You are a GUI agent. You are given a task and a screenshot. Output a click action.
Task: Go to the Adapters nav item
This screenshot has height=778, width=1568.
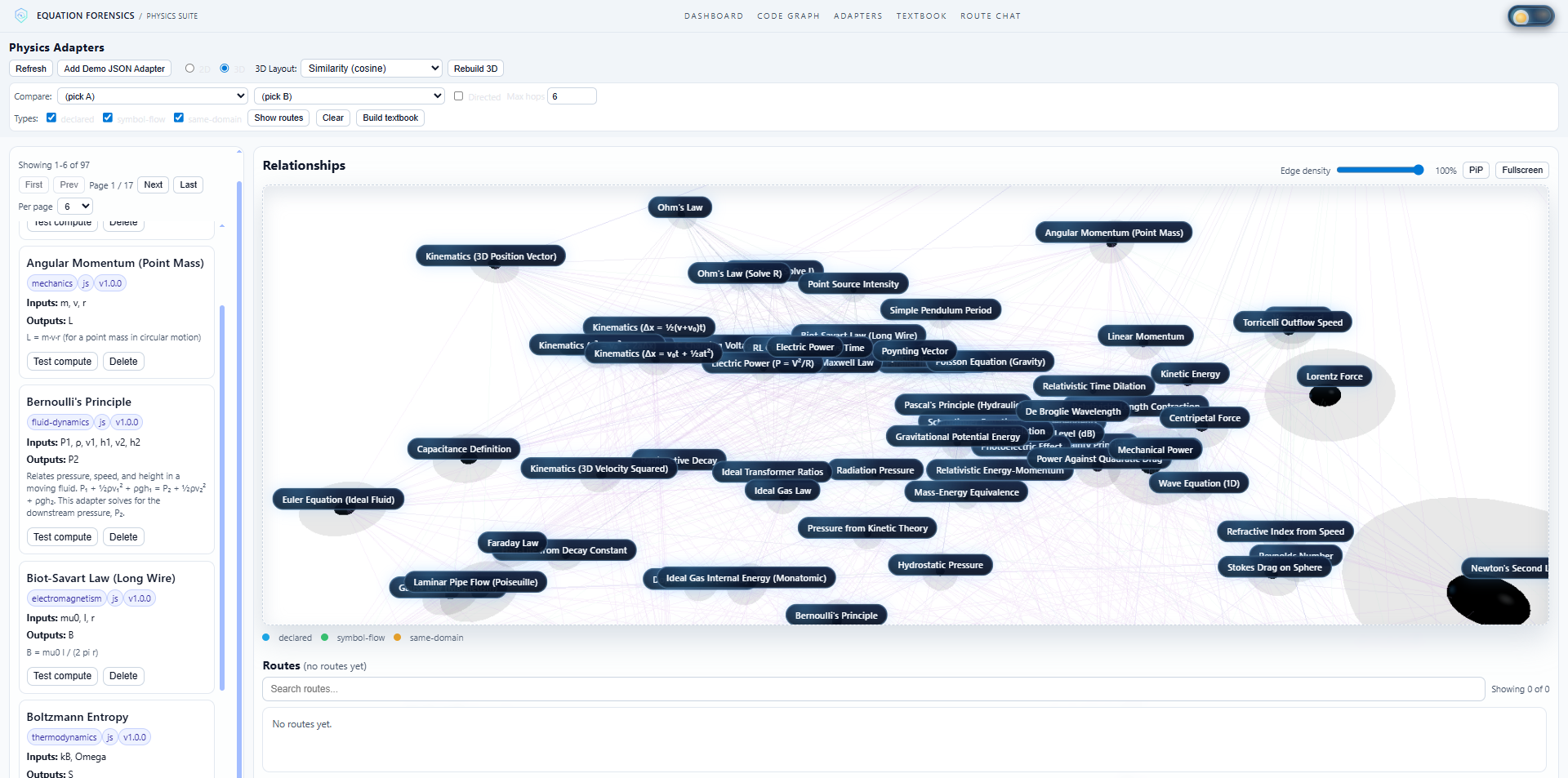click(858, 16)
